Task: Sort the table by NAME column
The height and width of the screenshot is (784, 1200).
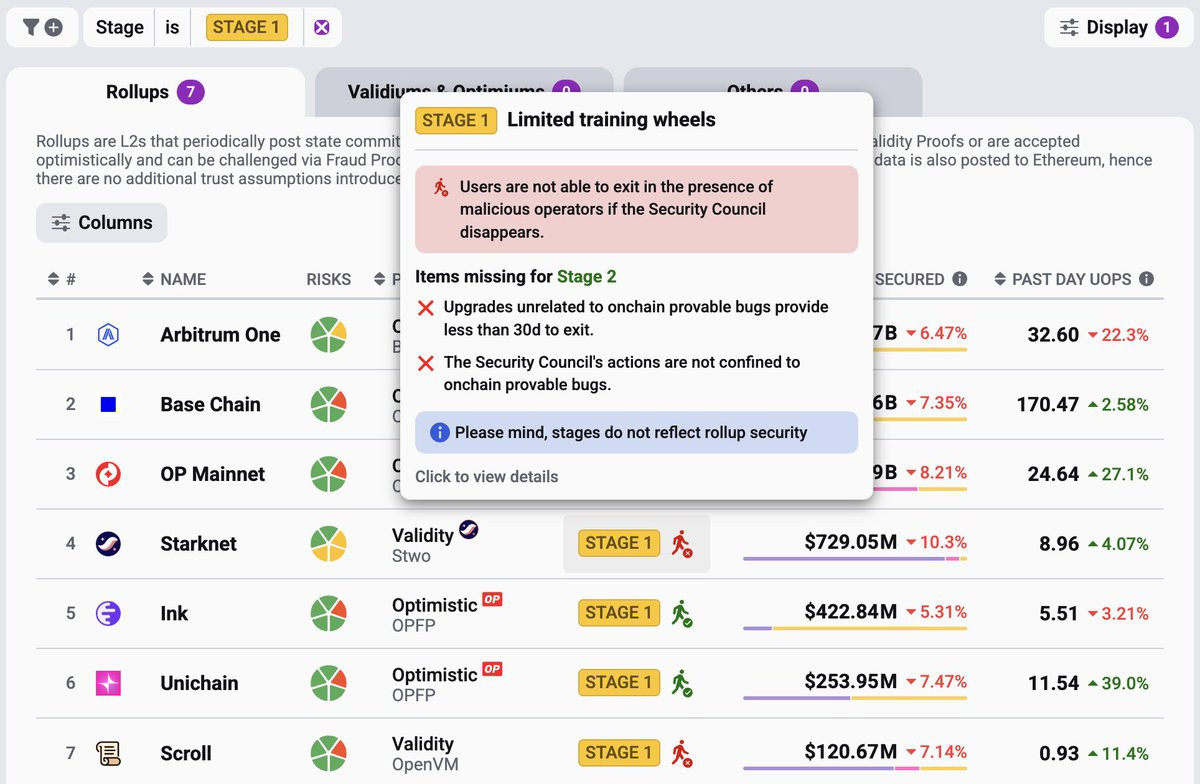Action: (174, 279)
